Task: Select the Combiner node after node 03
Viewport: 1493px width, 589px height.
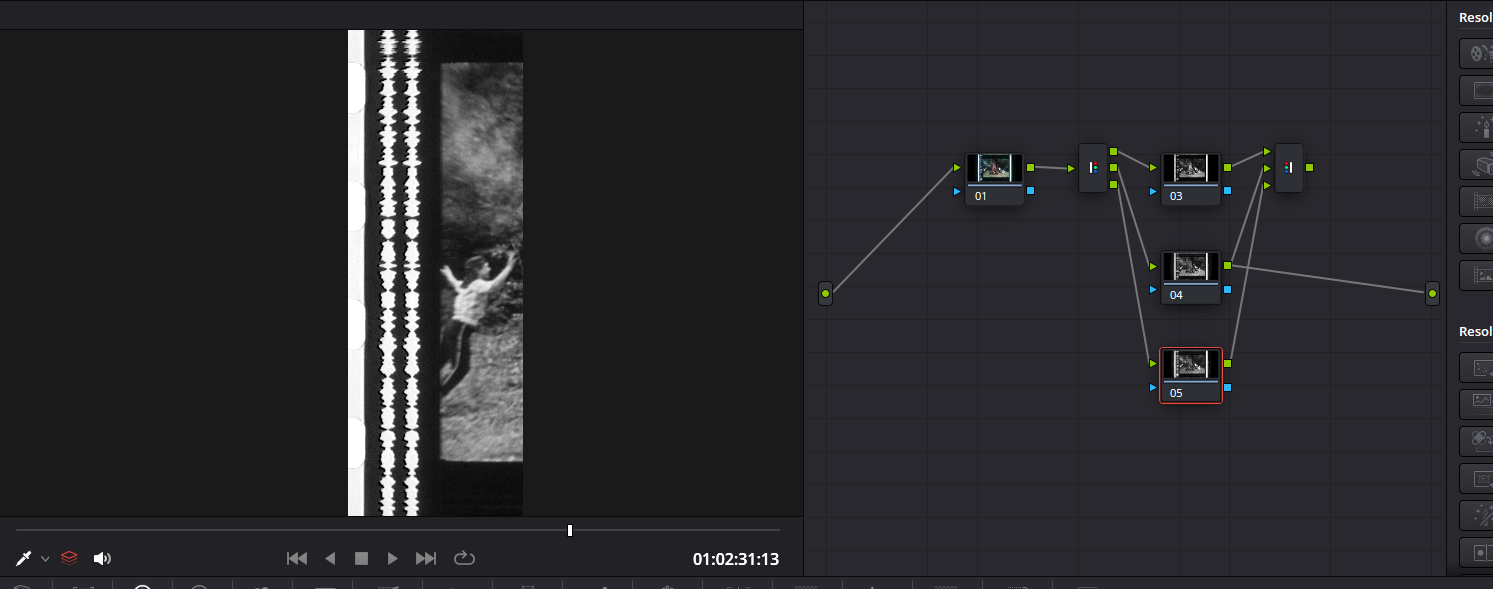Action: click(1289, 168)
